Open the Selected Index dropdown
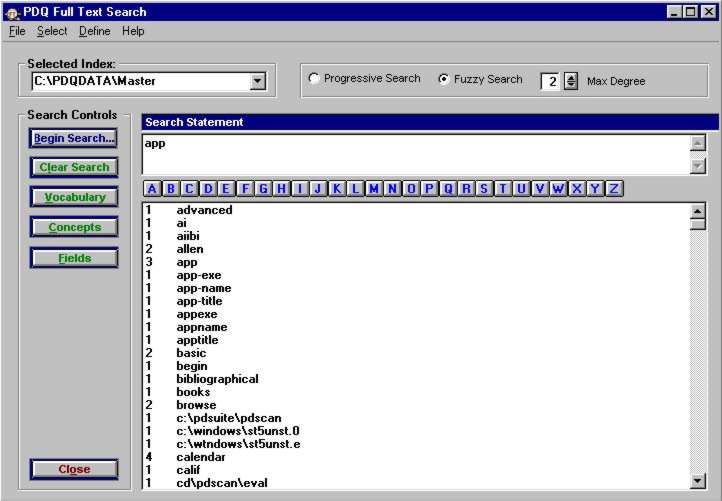 coord(257,81)
